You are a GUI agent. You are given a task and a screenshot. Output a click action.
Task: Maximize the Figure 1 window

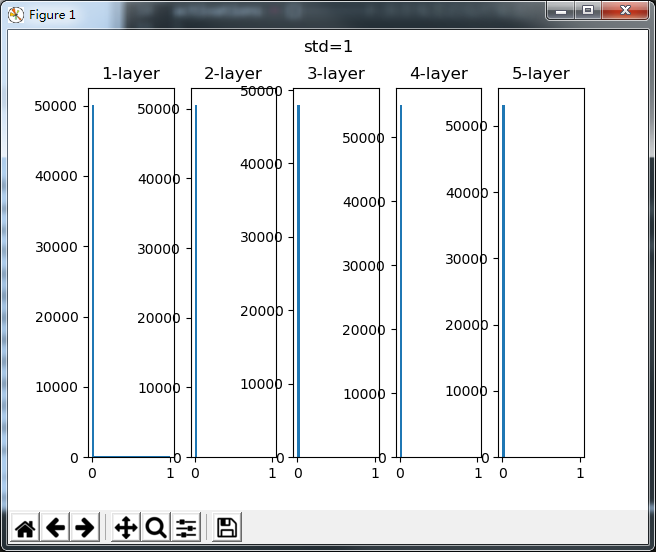[588, 11]
